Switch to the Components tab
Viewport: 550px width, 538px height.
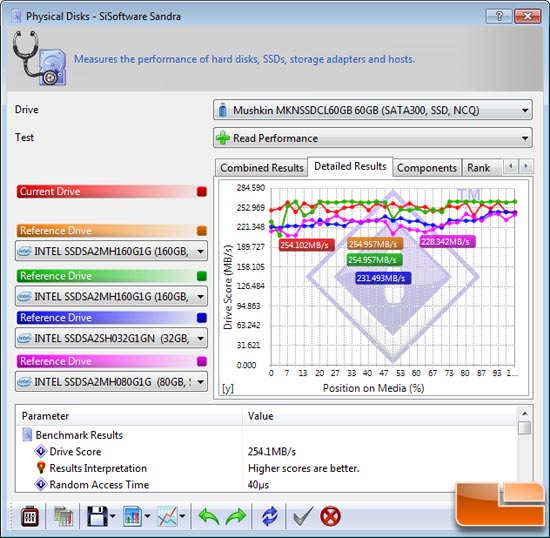(427, 168)
